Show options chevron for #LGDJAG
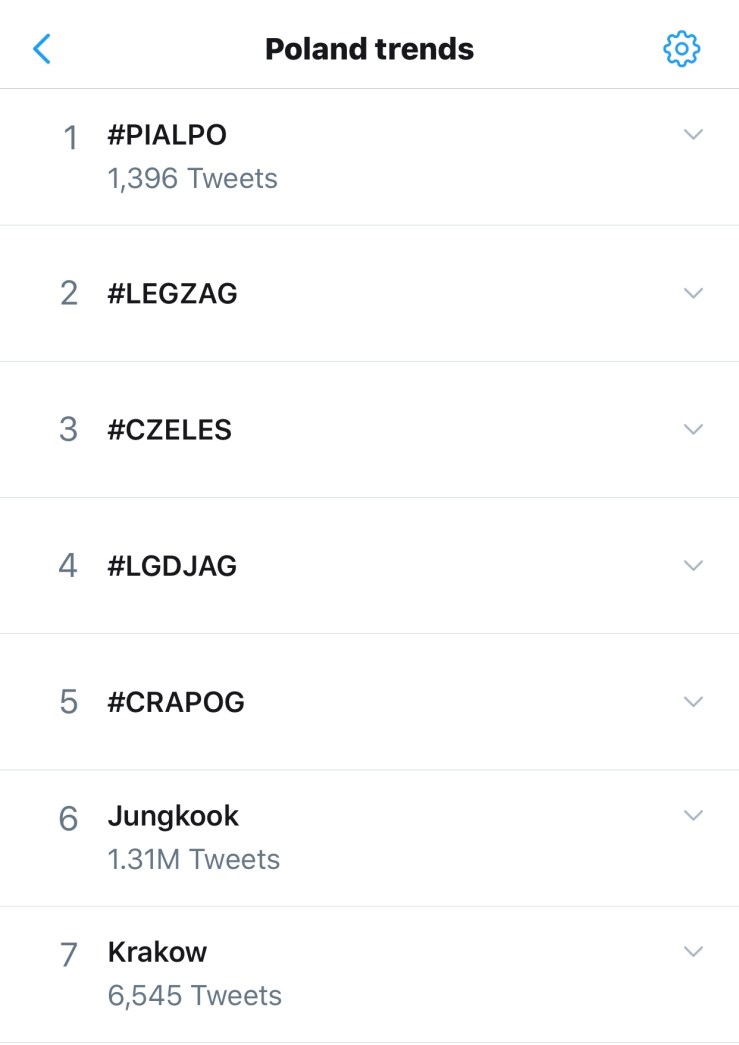Viewport: 739px width, 1045px height. point(693,565)
